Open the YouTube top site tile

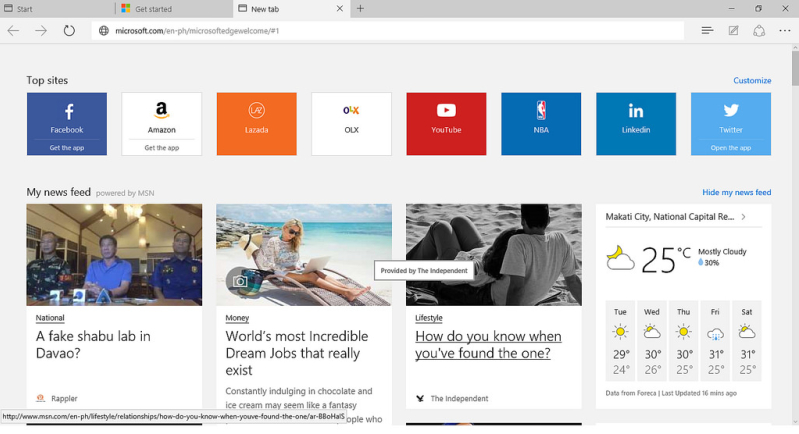tap(446, 124)
